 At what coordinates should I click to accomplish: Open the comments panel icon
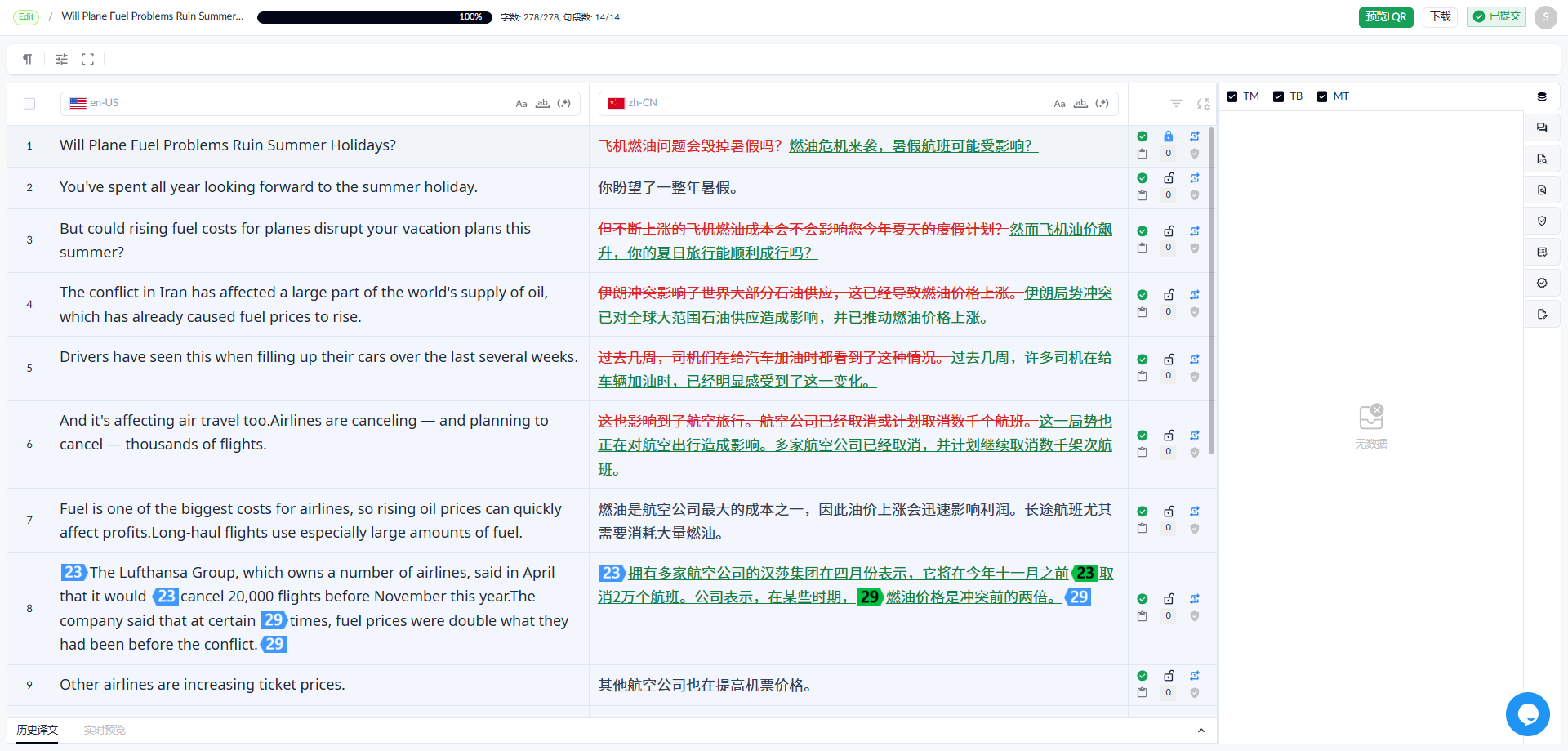[1542, 127]
